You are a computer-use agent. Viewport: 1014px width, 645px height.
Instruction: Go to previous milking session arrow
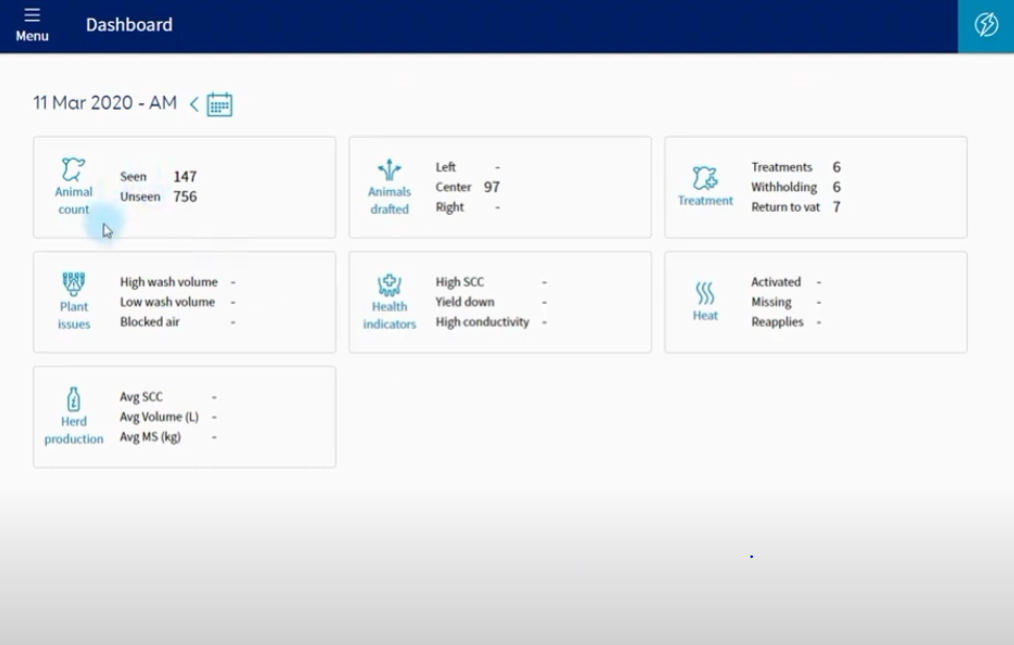194,104
